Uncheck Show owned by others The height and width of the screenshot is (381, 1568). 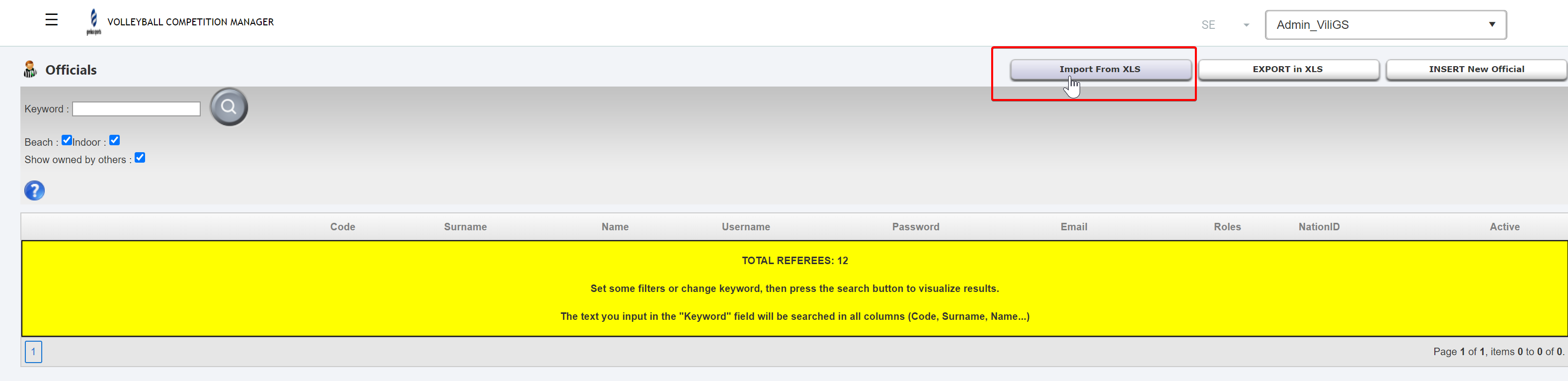tap(140, 158)
